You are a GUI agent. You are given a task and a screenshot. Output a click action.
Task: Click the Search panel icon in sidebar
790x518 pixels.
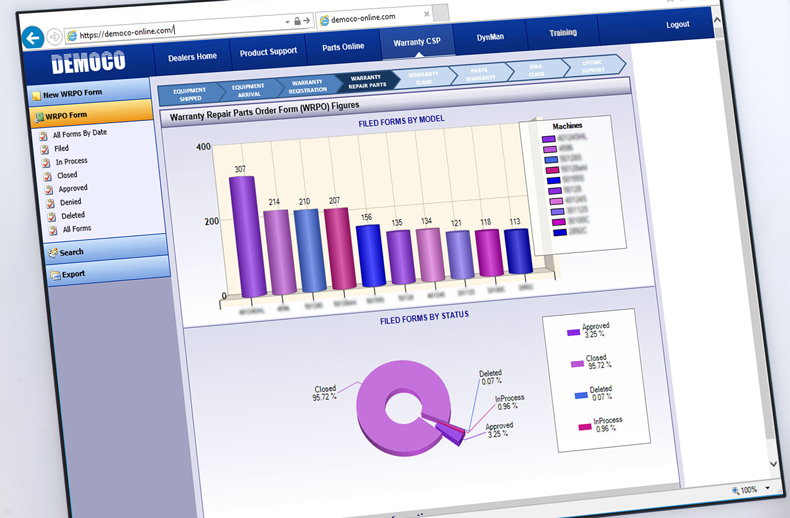tap(52, 253)
